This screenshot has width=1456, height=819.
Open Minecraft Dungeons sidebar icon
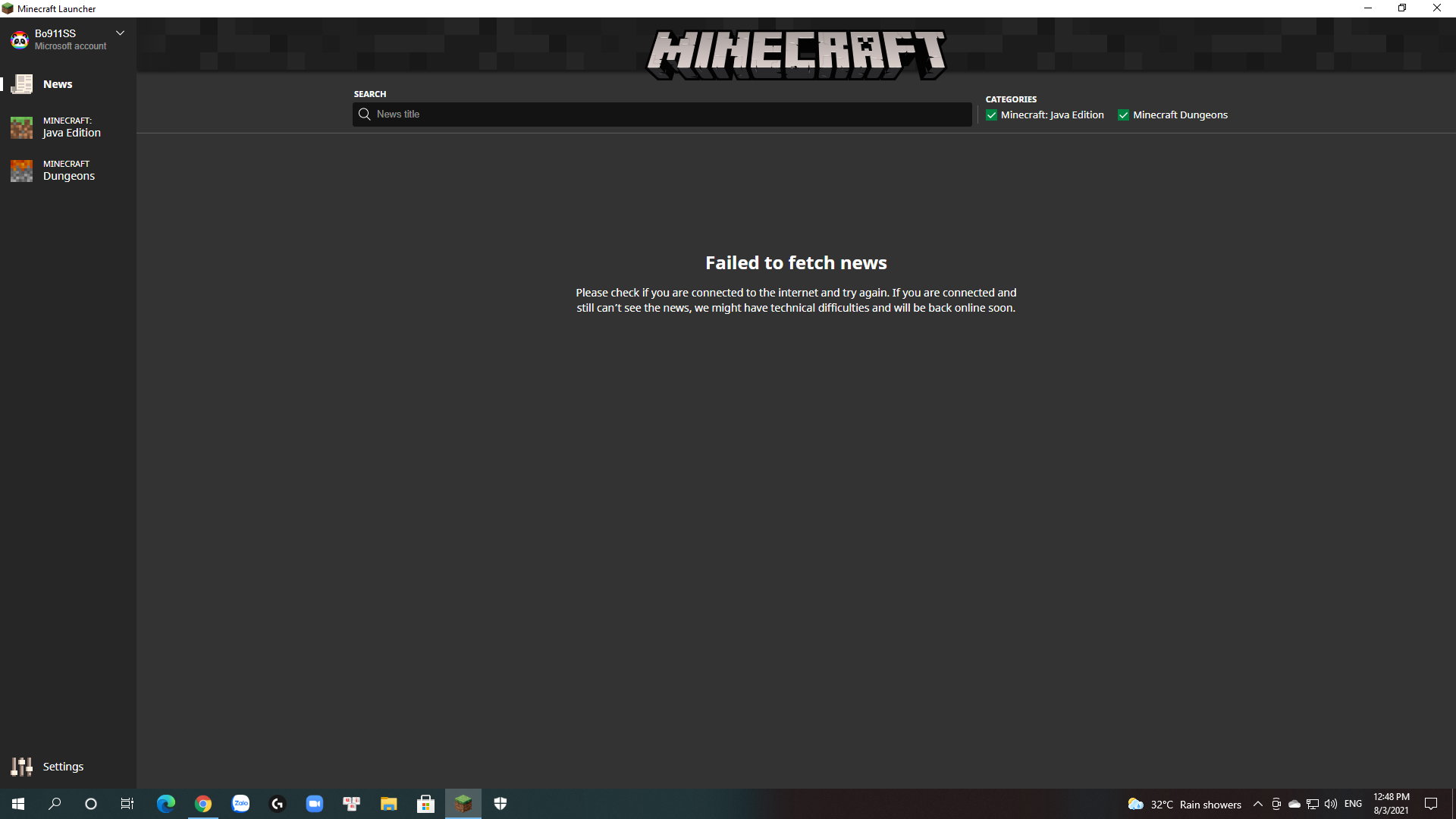(22, 171)
